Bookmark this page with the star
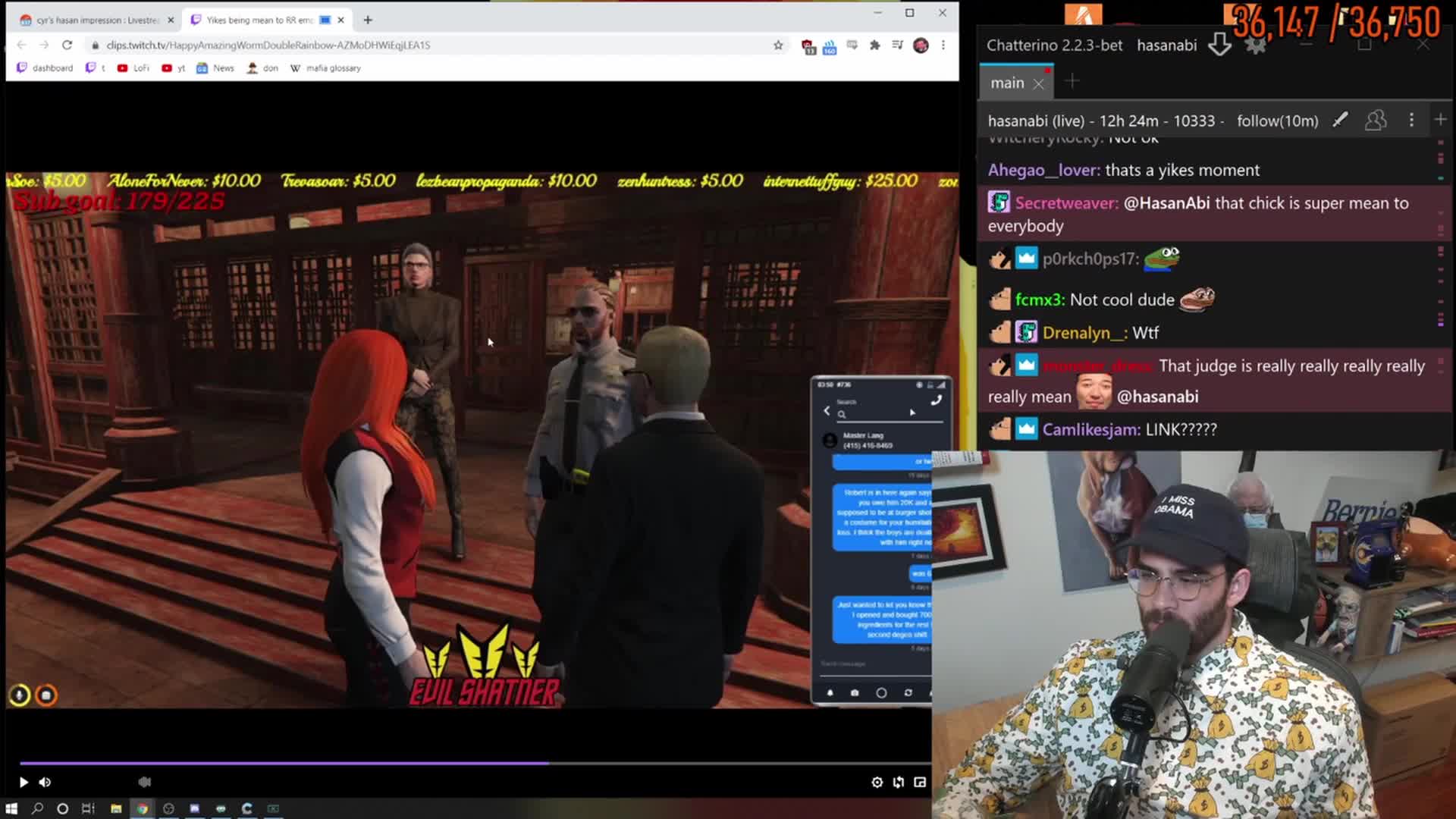The image size is (1456, 819). click(x=778, y=45)
